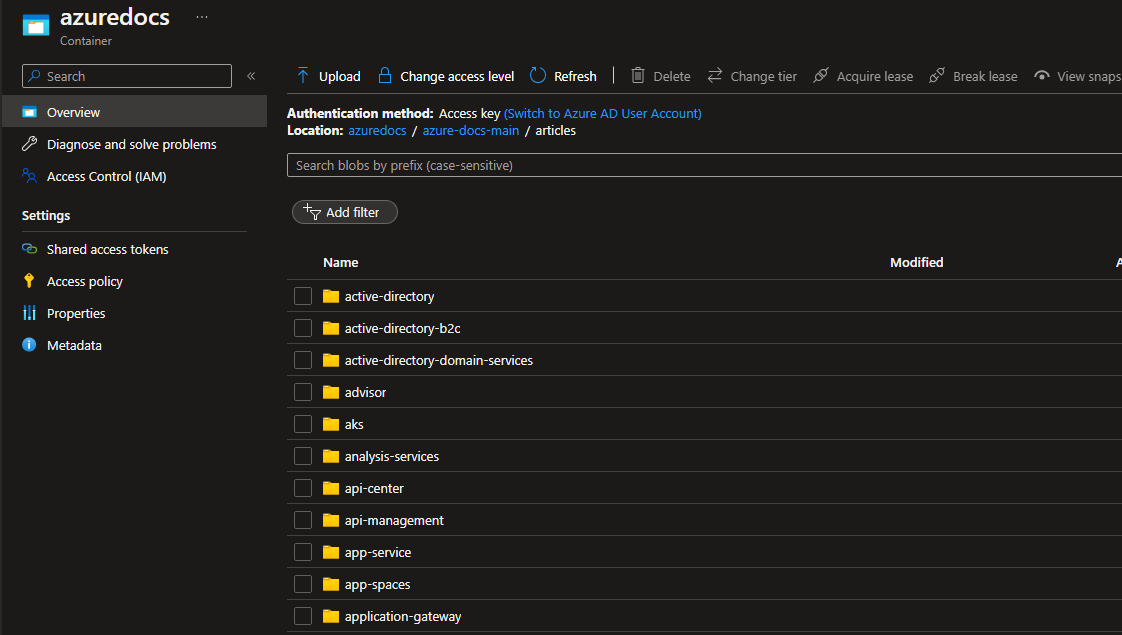This screenshot has height=635, width=1122.
Task: Tick the active-directory-domain-services checkbox
Action: (303, 360)
